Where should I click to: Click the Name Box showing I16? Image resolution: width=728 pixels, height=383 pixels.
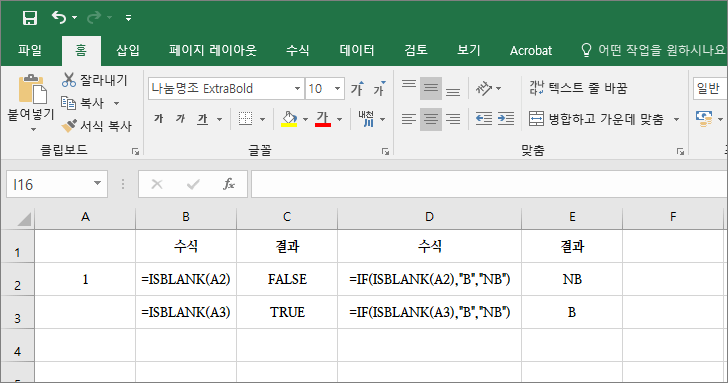(49, 185)
